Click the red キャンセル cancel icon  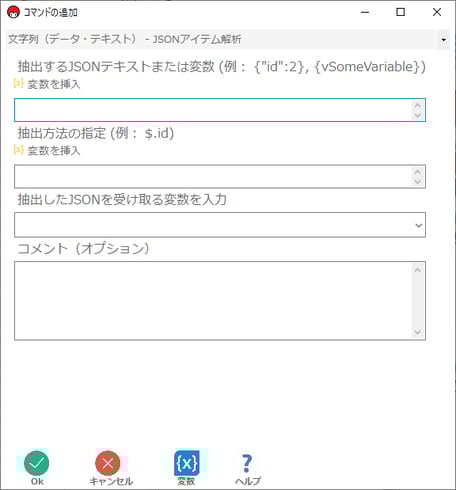[x=108, y=463]
